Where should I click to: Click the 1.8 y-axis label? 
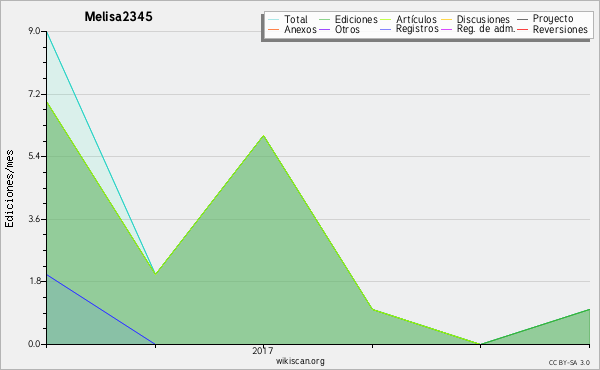pos(34,281)
